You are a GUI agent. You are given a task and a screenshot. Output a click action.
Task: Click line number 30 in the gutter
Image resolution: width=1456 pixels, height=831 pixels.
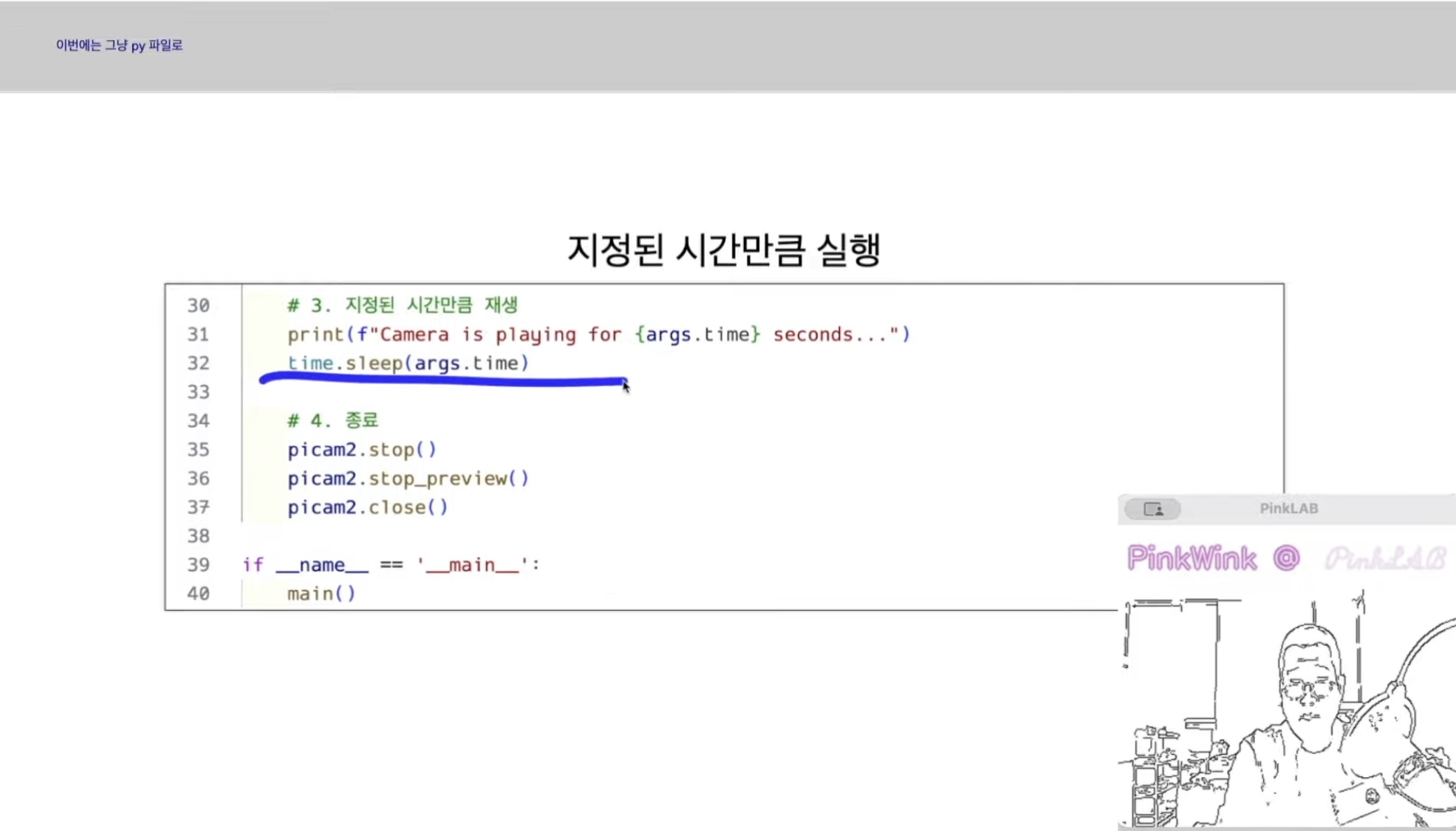(x=198, y=305)
